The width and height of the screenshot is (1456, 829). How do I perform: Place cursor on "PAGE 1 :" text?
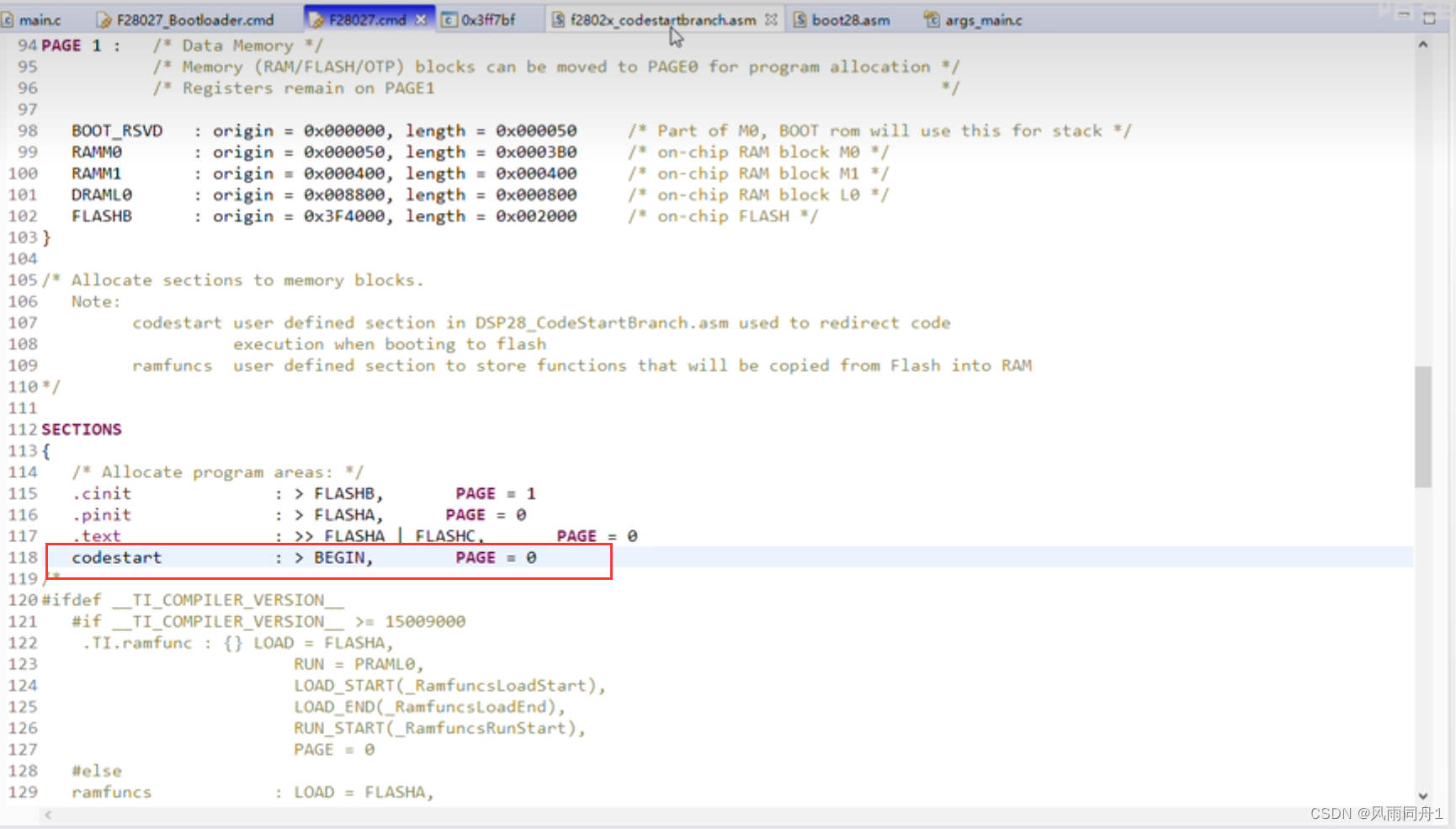pyautogui.click(x=81, y=45)
